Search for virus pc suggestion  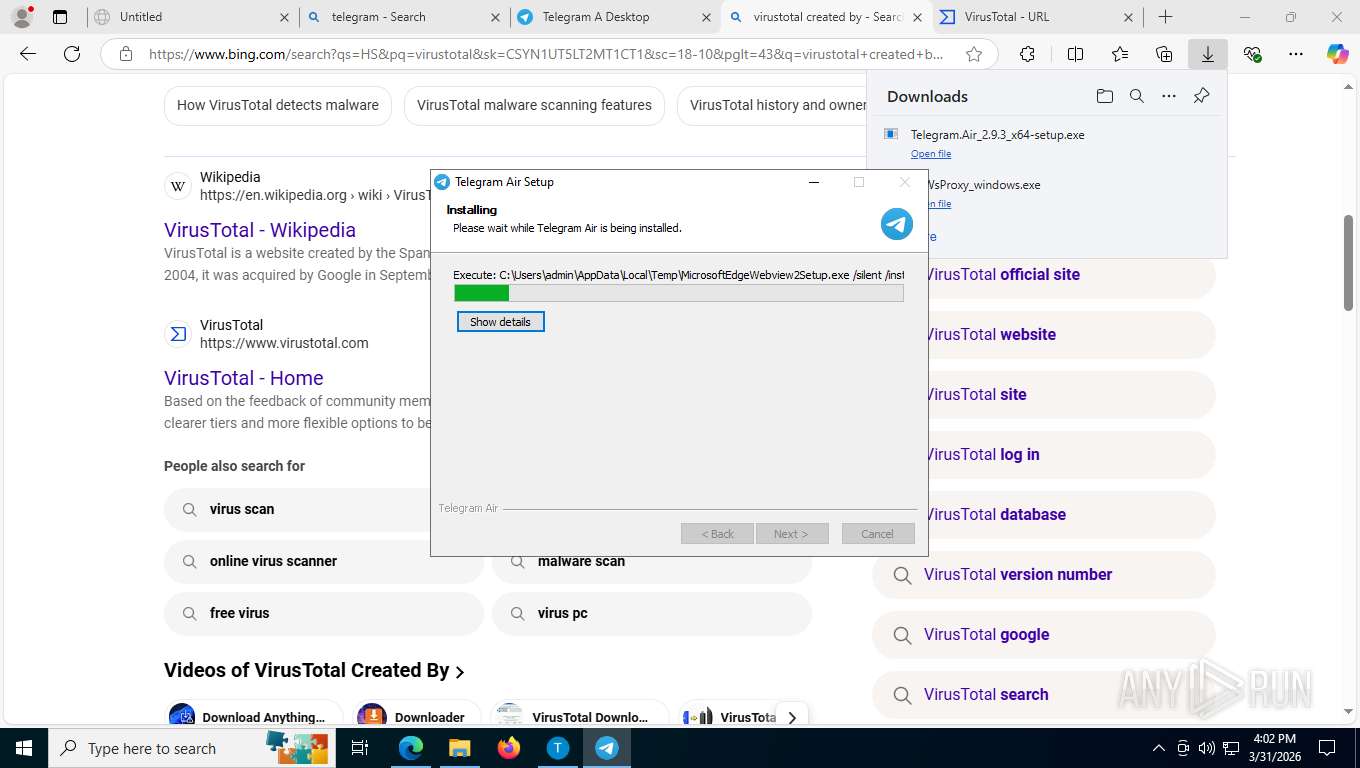[652, 613]
